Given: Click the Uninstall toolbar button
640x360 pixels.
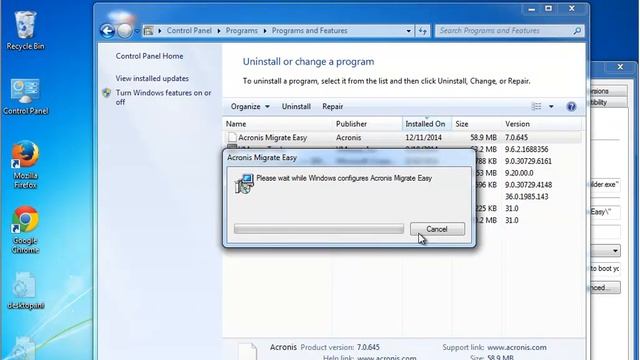Looking at the screenshot, I should pos(296,107).
